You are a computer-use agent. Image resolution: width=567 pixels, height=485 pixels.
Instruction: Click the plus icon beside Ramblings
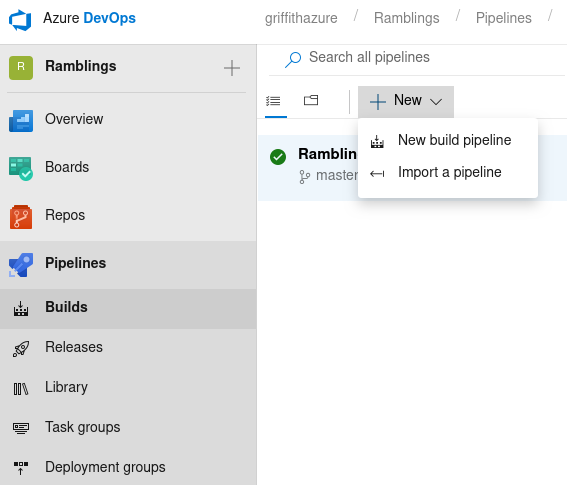232,68
